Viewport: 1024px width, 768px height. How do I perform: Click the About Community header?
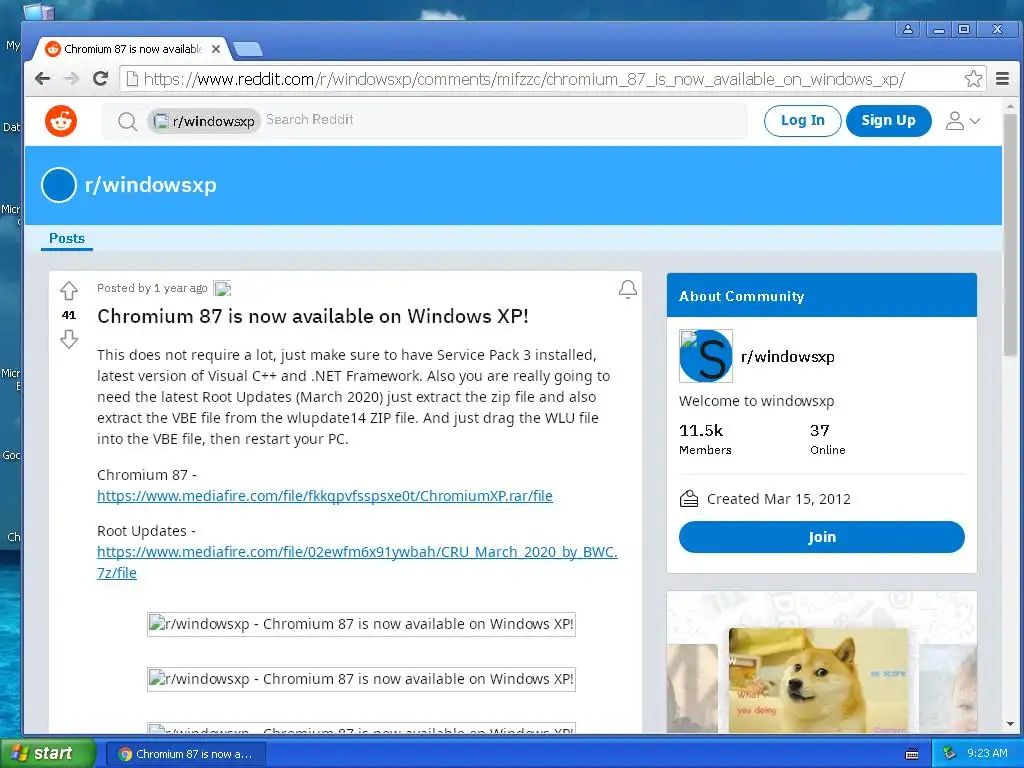pyautogui.click(x=822, y=295)
